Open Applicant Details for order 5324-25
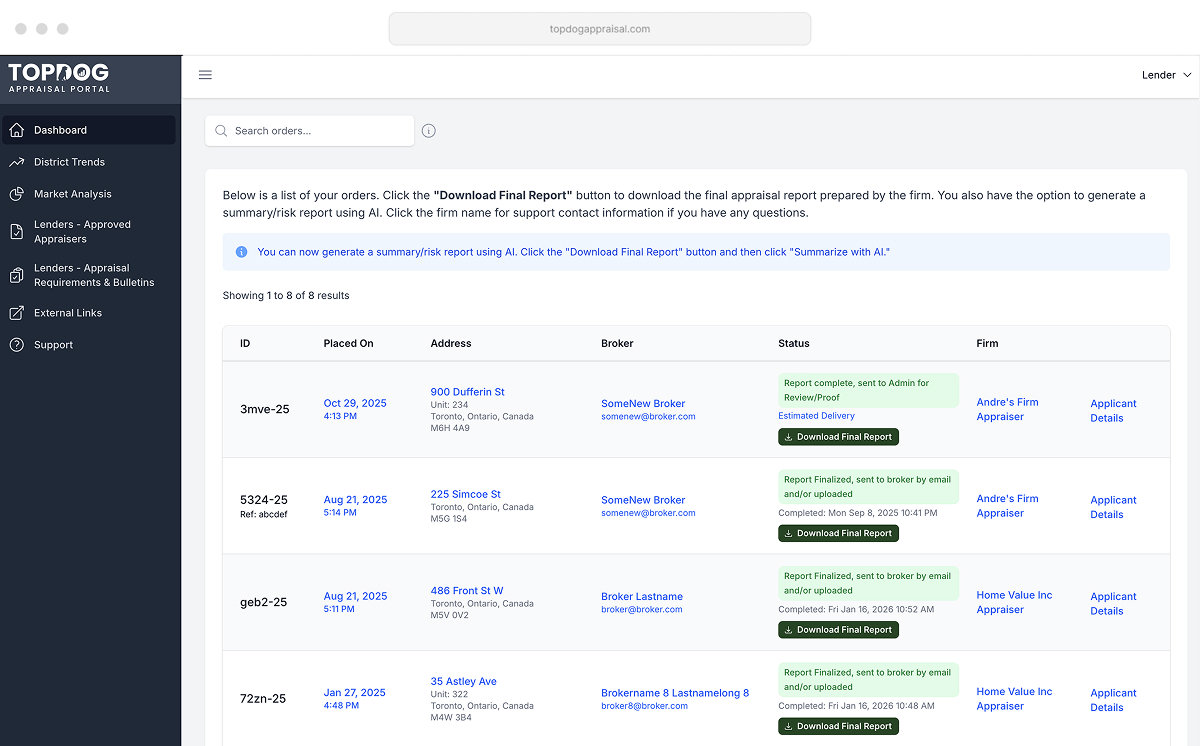1200x746 pixels. 1113,507
